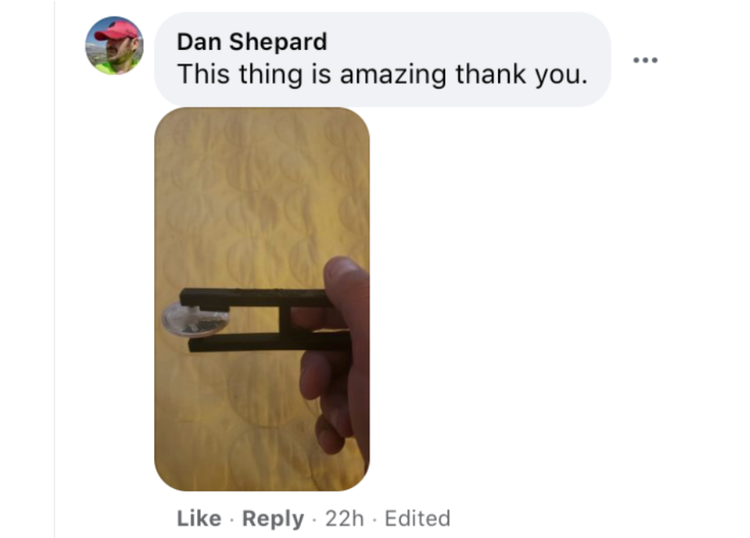The height and width of the screenshot is (538, 750).
Task: Click the black H-shaped tool in the photo
Action: (x=263, y=319)
